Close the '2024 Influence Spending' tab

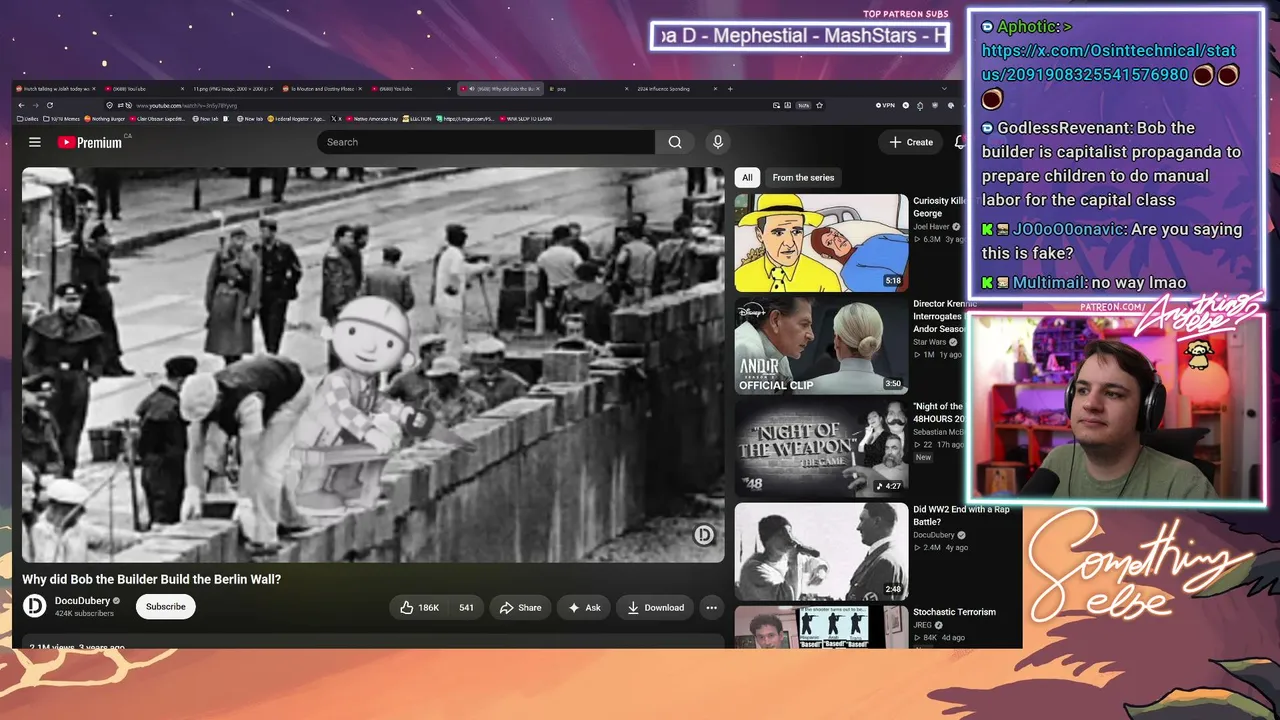713,89
